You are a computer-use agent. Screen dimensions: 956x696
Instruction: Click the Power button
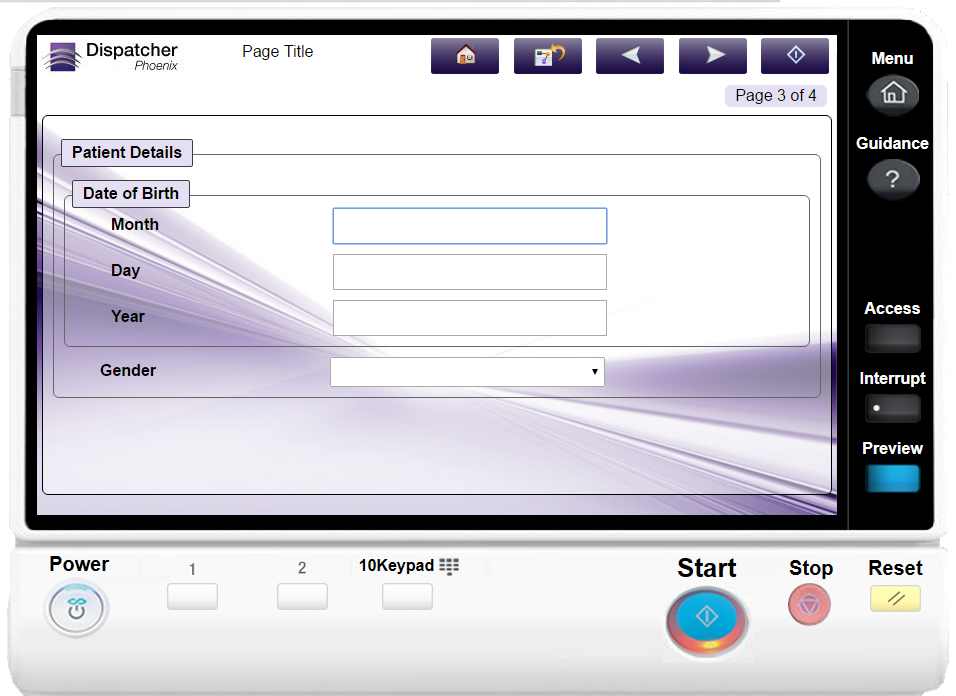[76, 608]
